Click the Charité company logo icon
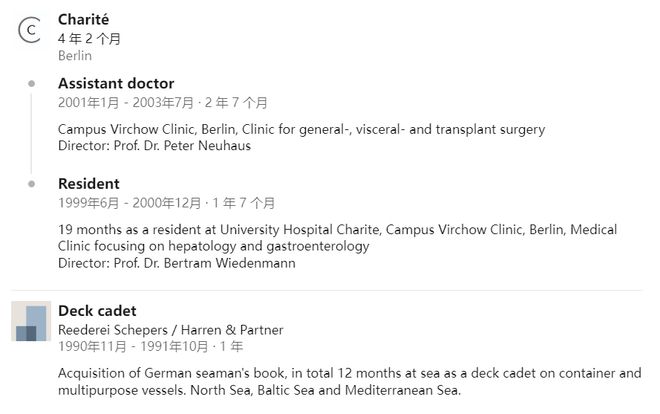The height and width of the screenshot is (414, 660). click(x=31, y=31)
